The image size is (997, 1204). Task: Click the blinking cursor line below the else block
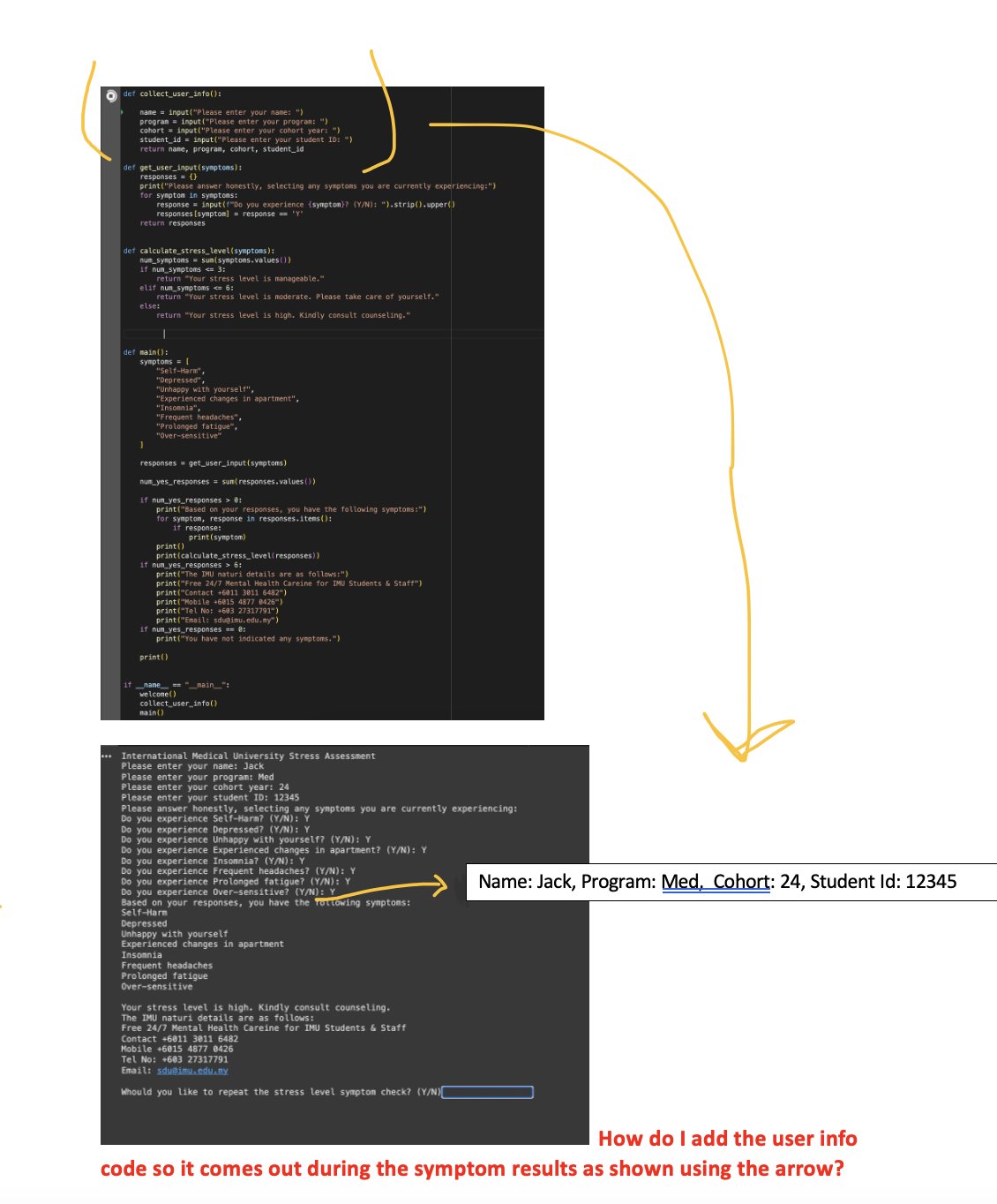pyautogui.click(x=164, y=334)
